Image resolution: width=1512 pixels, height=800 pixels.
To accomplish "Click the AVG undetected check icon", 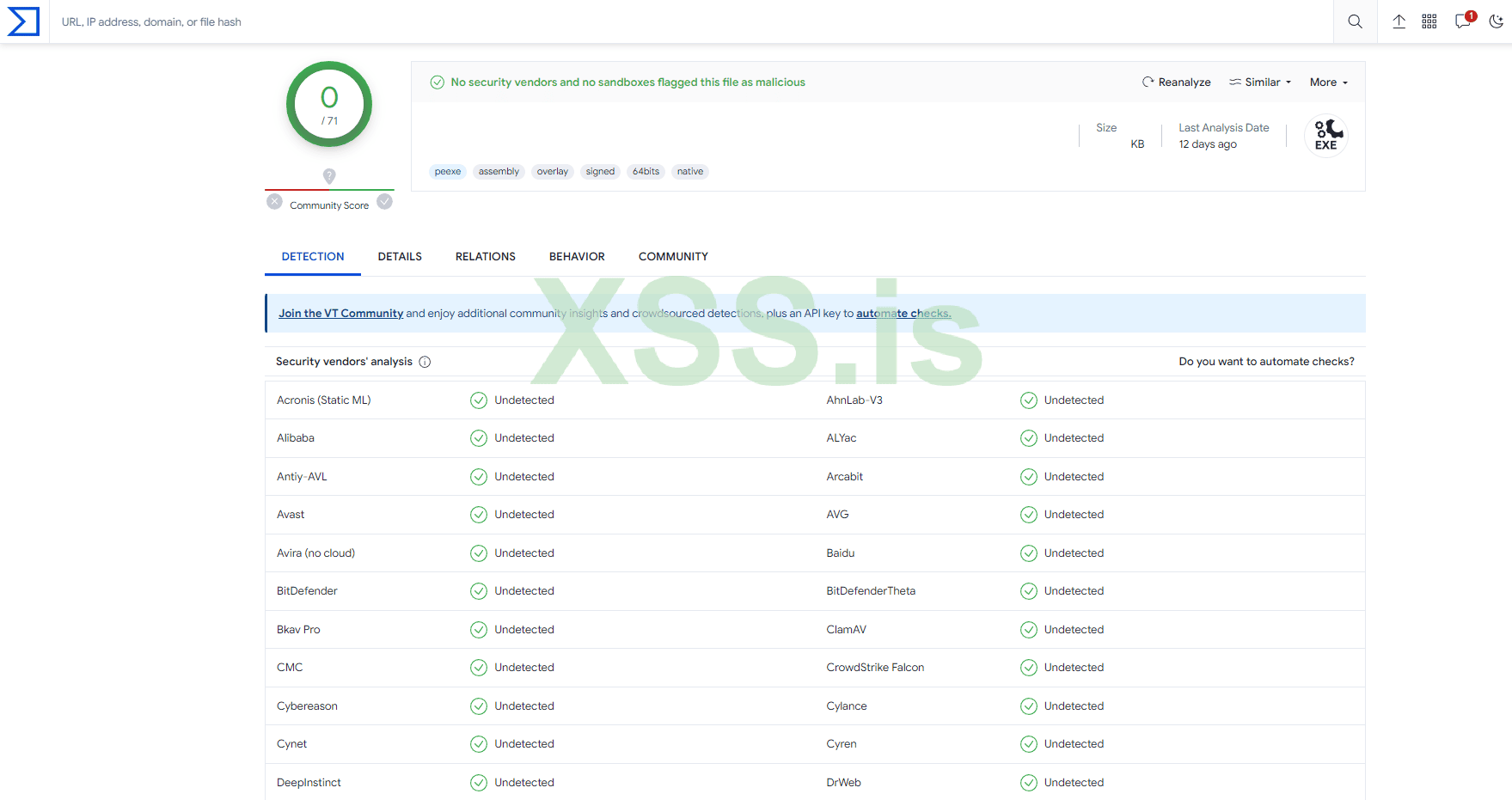I will 1029,515.
